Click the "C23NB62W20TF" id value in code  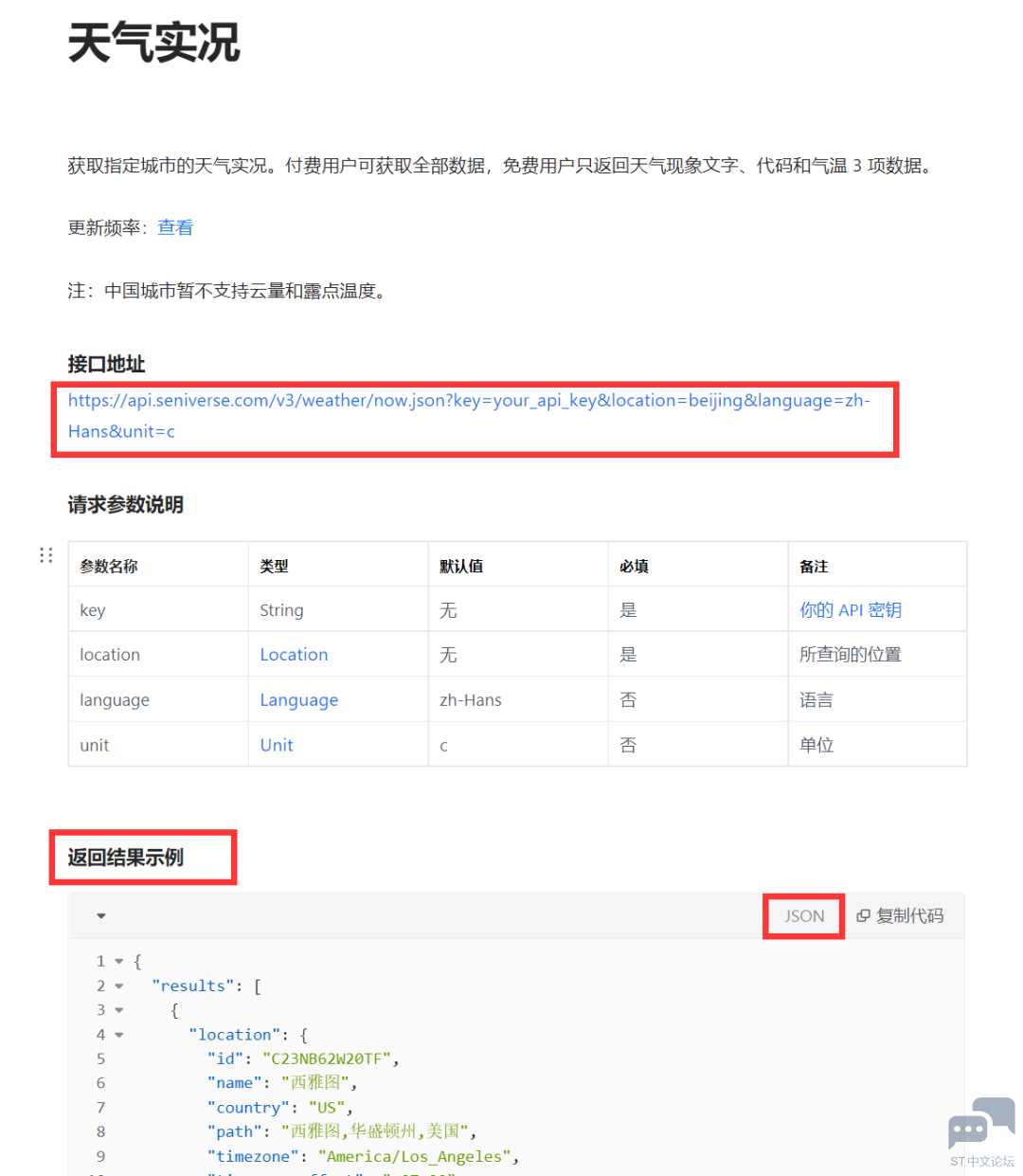(327, 1058)
